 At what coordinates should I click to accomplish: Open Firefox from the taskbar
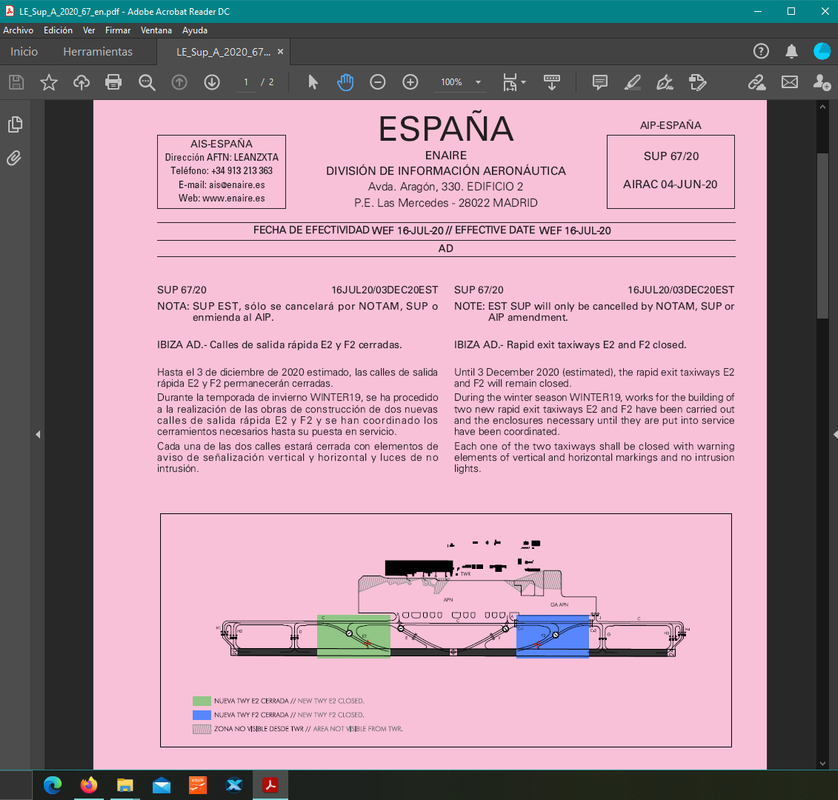coord(89,785)
